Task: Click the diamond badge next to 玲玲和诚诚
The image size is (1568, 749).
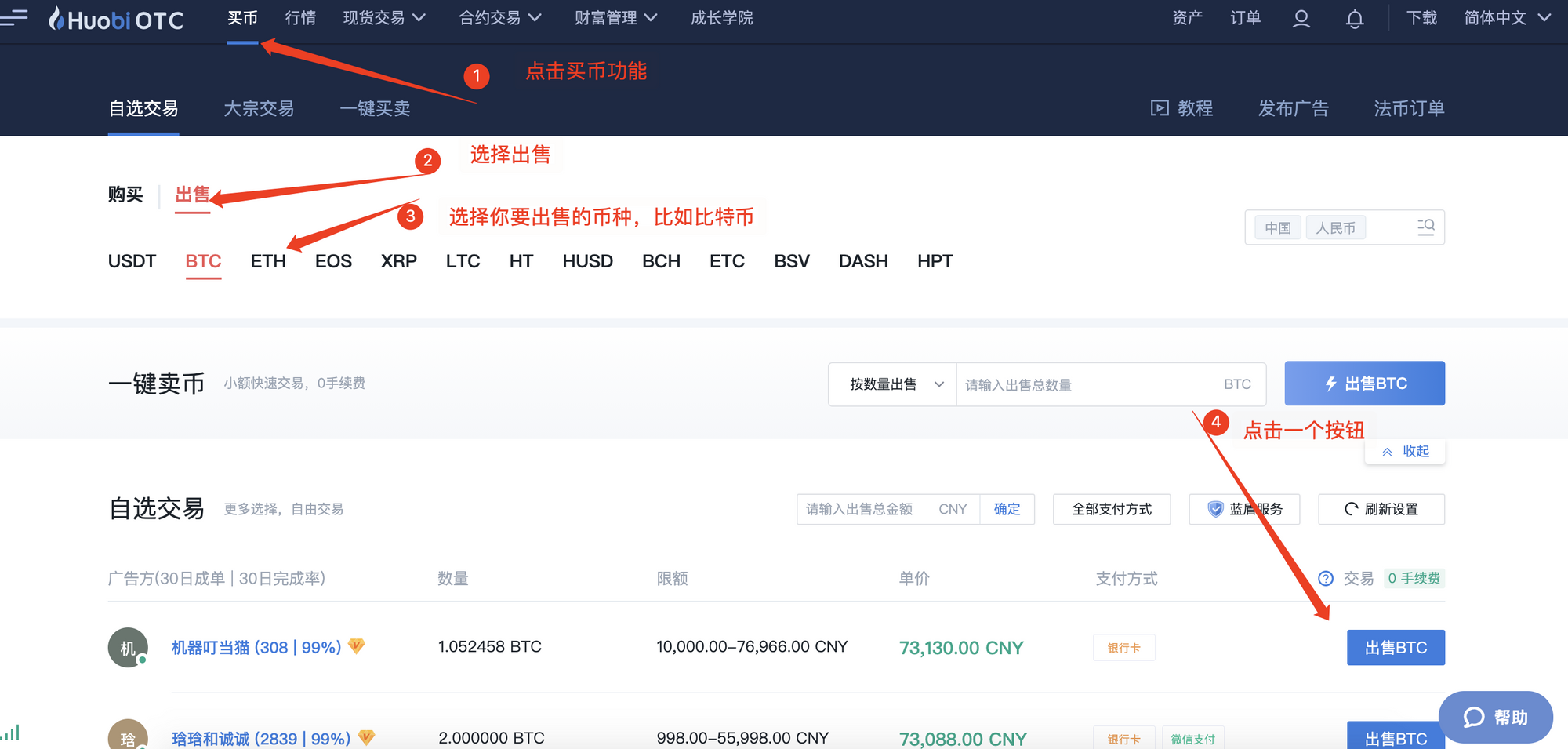Action: pyautogui.click(x=366, y=738)
